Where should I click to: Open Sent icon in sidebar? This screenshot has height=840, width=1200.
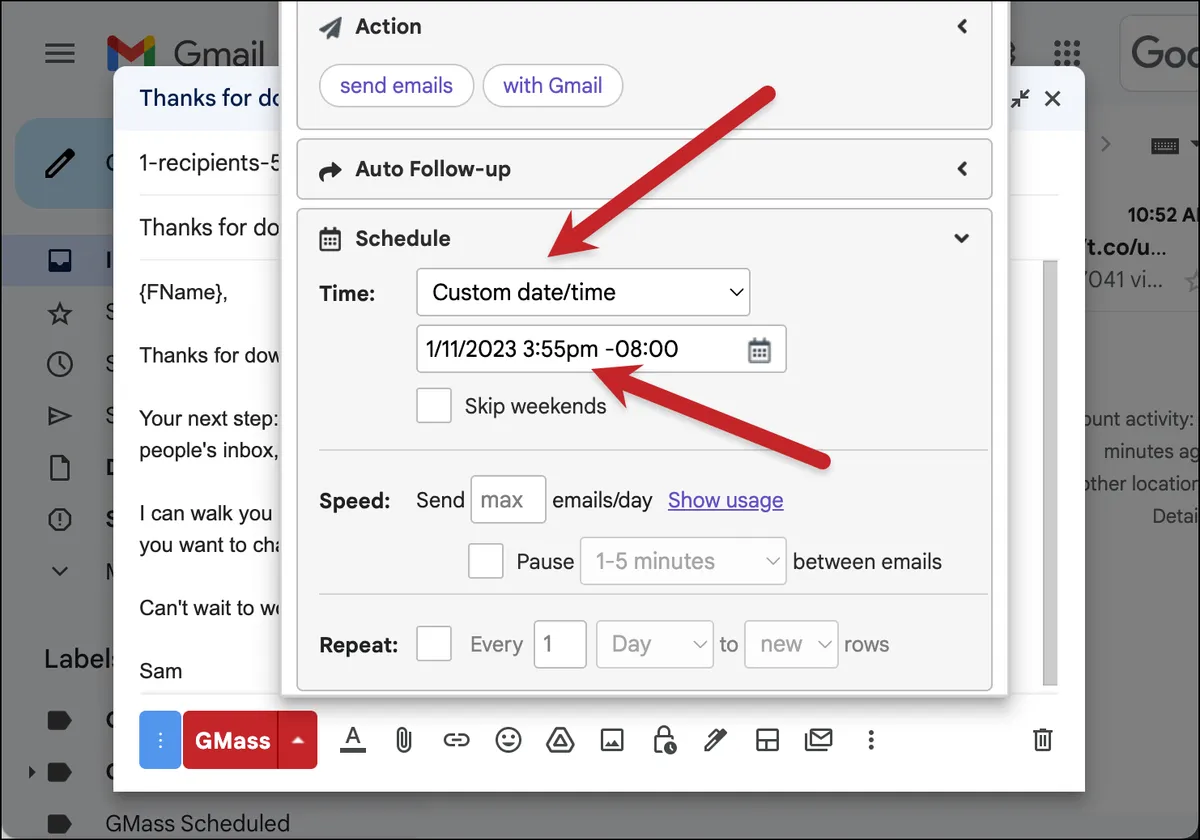60,416
